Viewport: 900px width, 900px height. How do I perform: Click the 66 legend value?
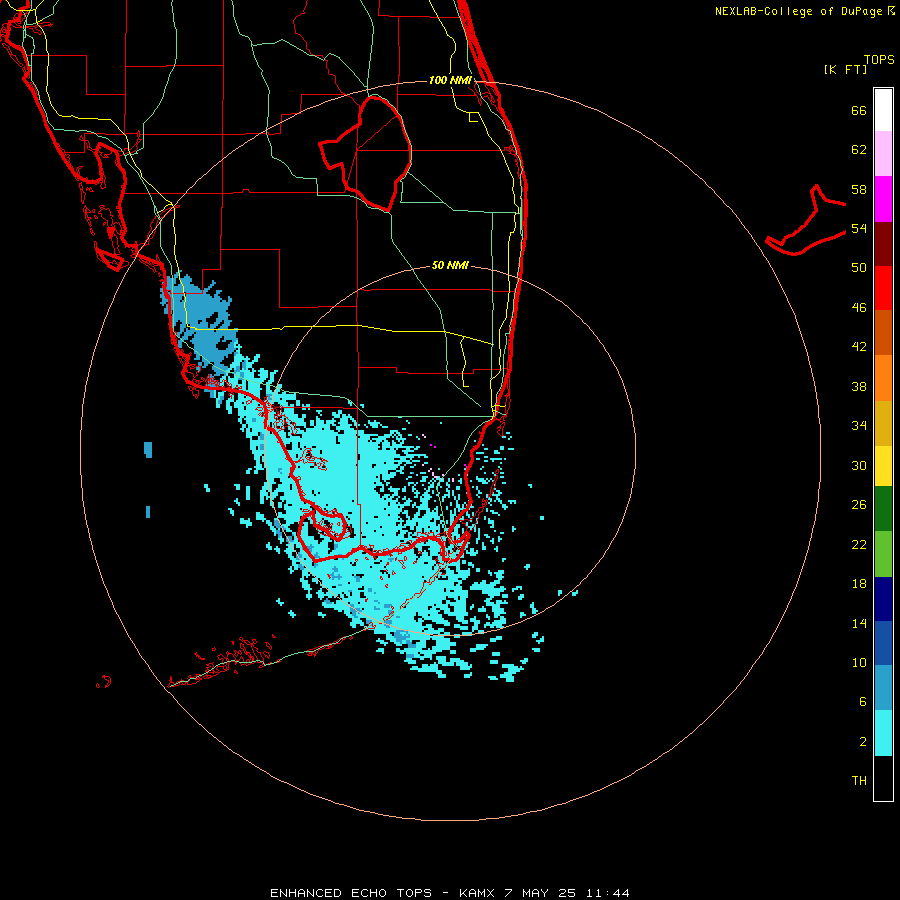(859, 110)
